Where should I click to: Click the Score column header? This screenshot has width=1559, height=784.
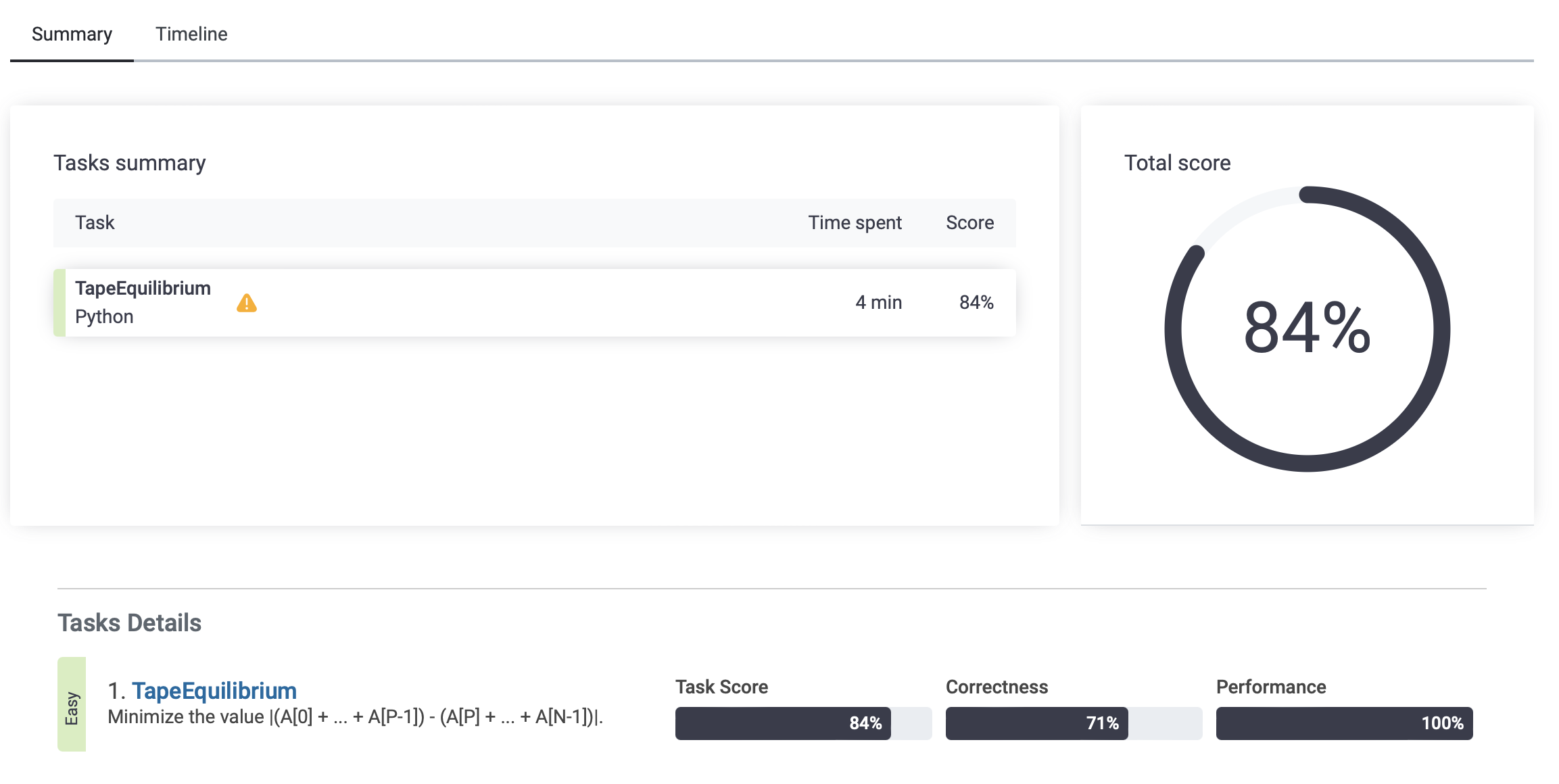pos(969,223)
